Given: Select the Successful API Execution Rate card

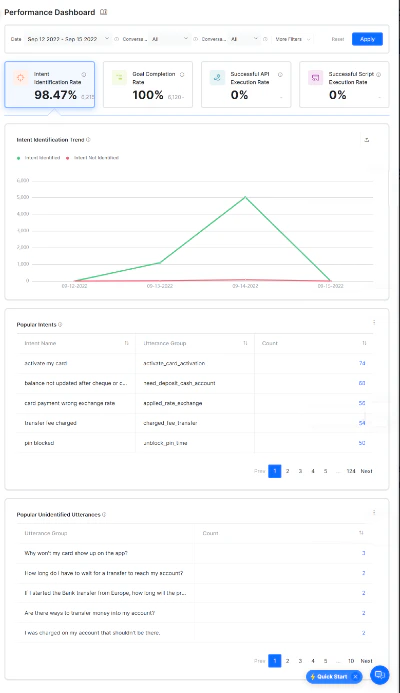Looking at the screenshot, I should point(246,84).
